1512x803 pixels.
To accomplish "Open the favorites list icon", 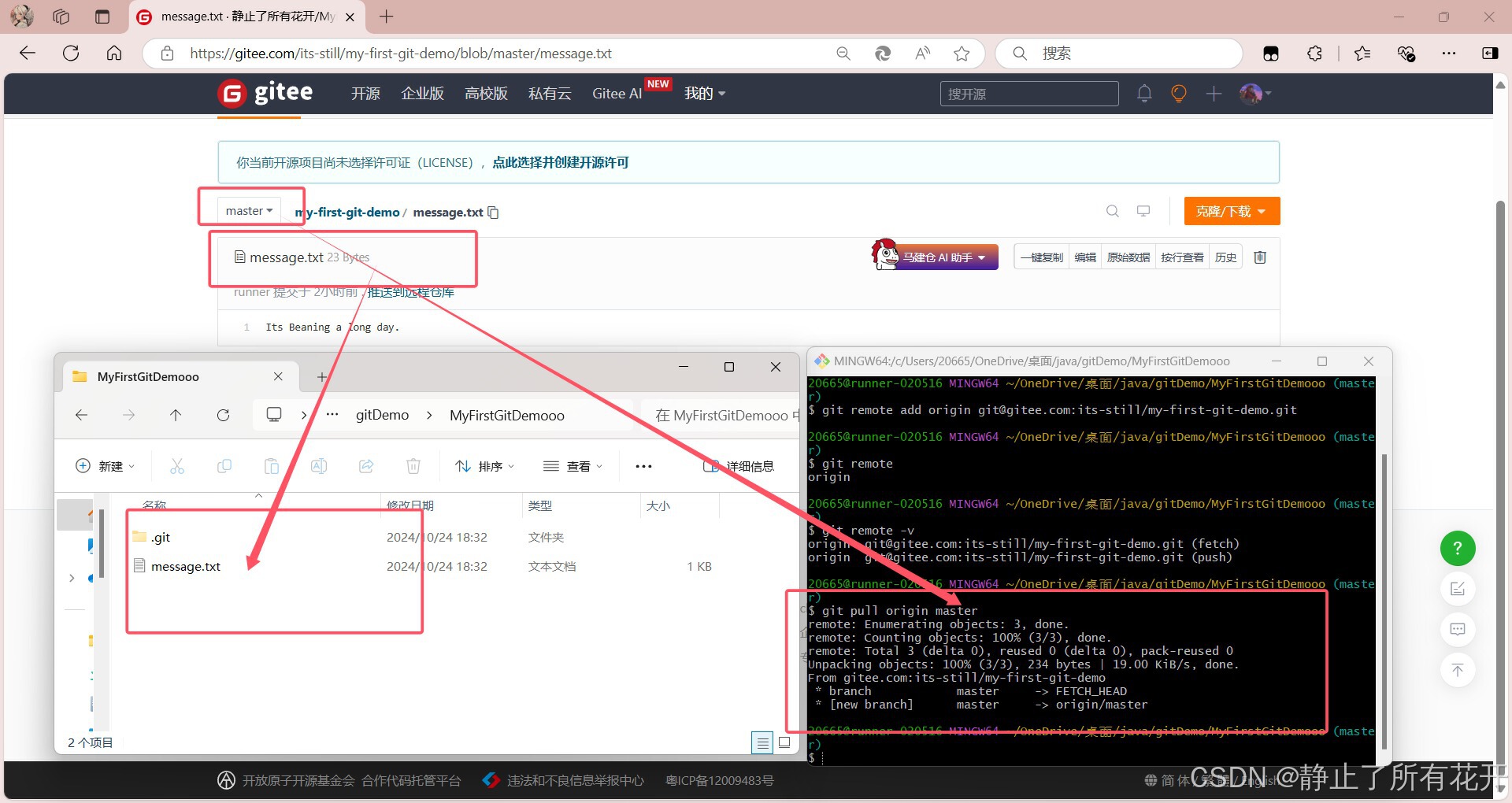I will pos(1362,53).
